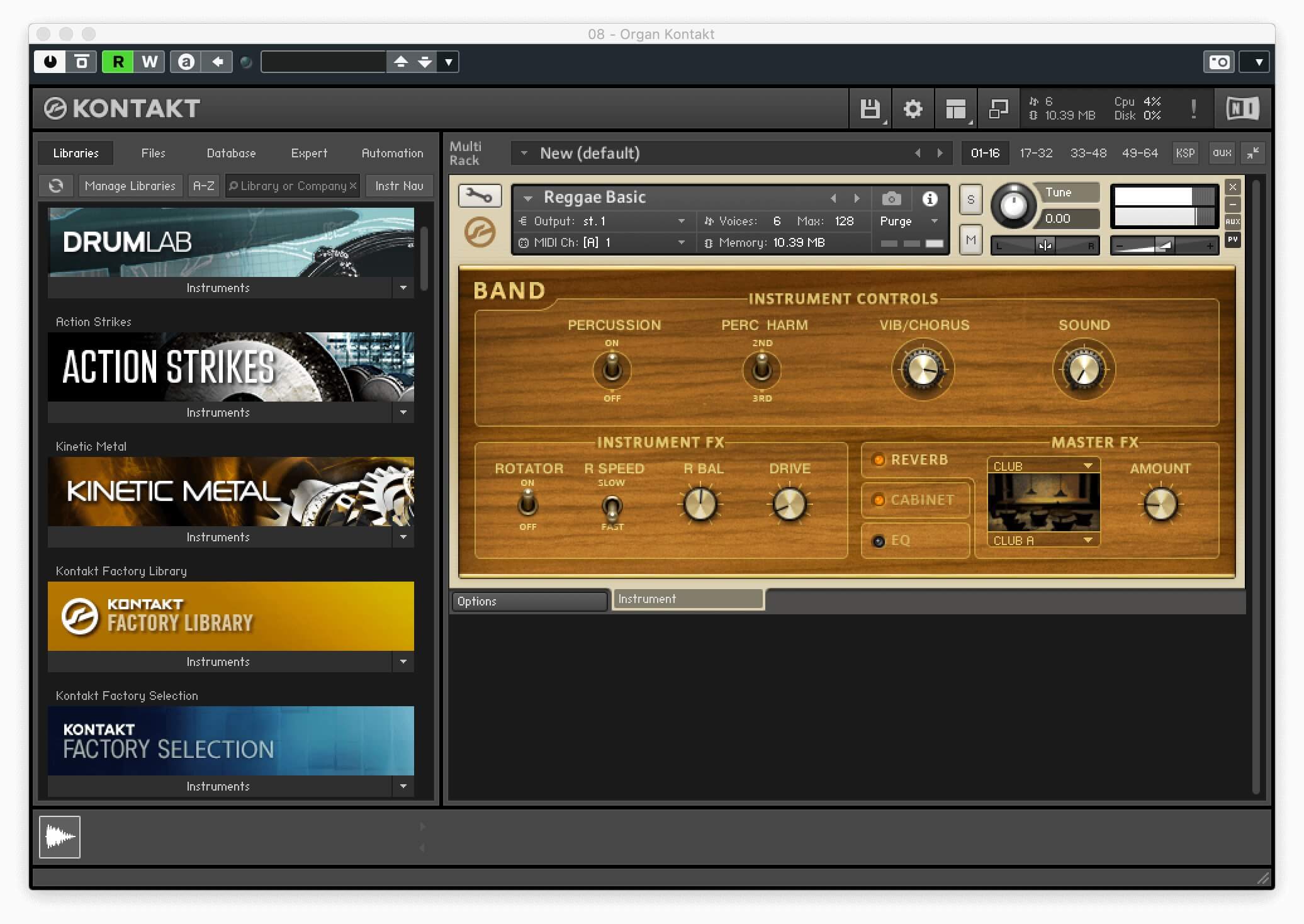Click the minimize rack arrows icon
The image size is (1304, 924).
click(x=1253, y=153)
